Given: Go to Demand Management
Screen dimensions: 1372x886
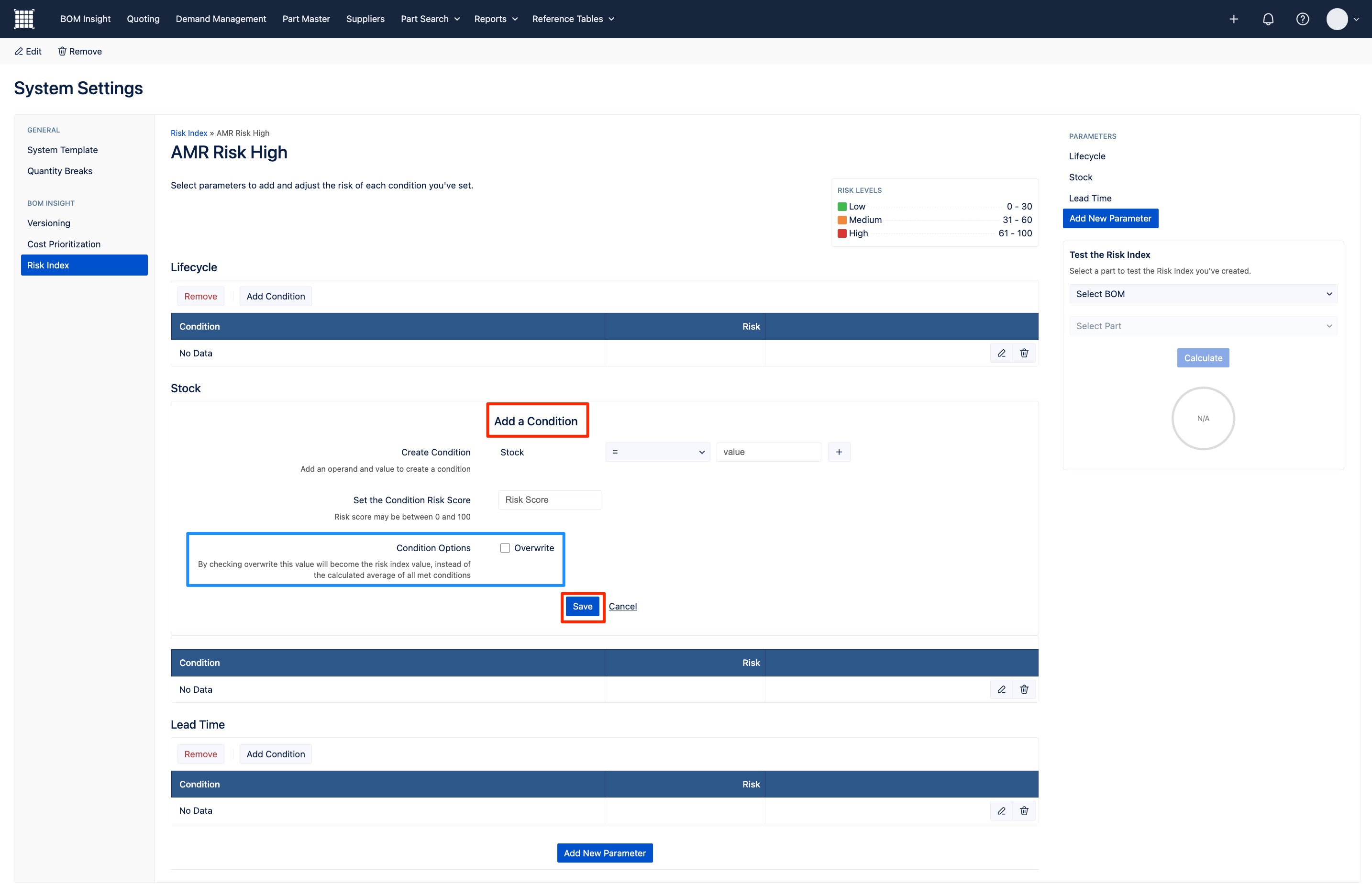Looking at the screenshot, I should tap(221, 19).
